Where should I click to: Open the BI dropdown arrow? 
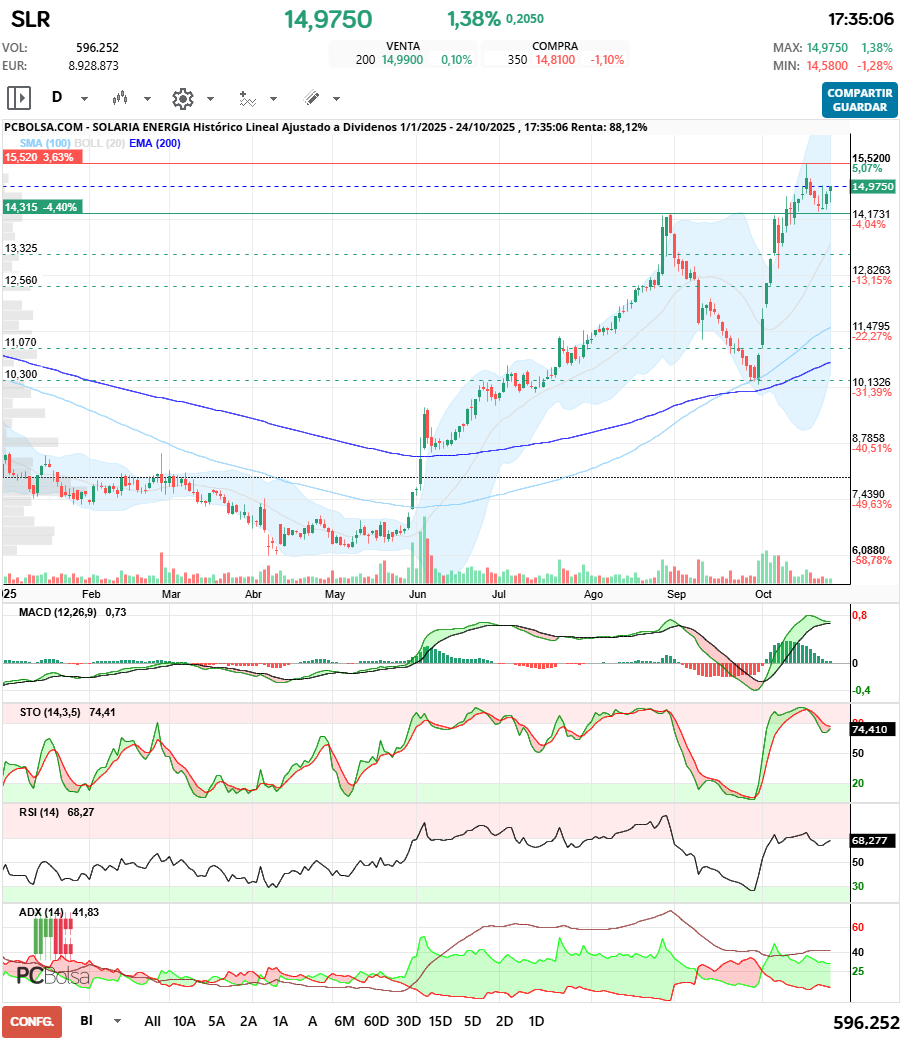(118, 1022)
